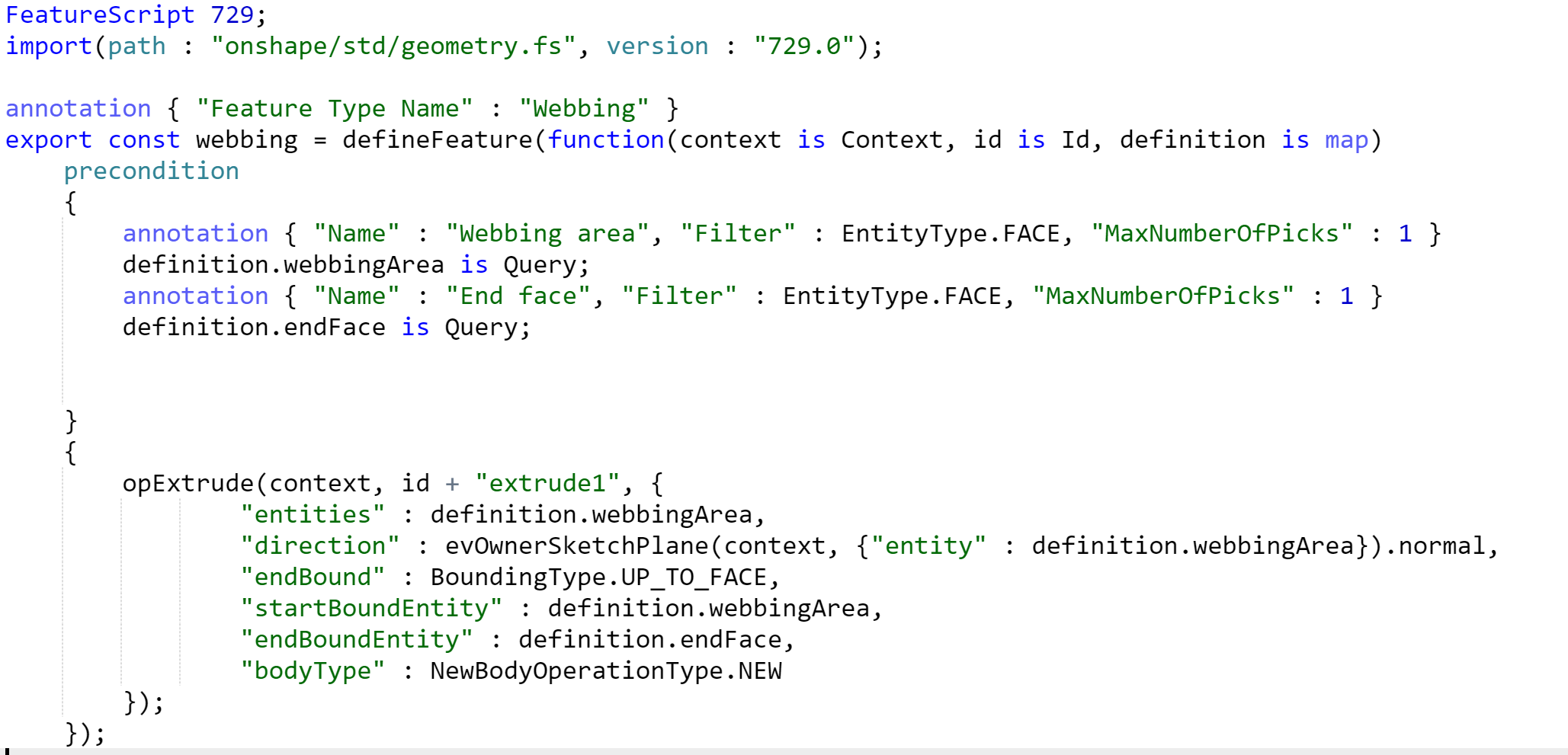Click the "extrude1" id string
Screen dimensions: 1568x755
547,483
